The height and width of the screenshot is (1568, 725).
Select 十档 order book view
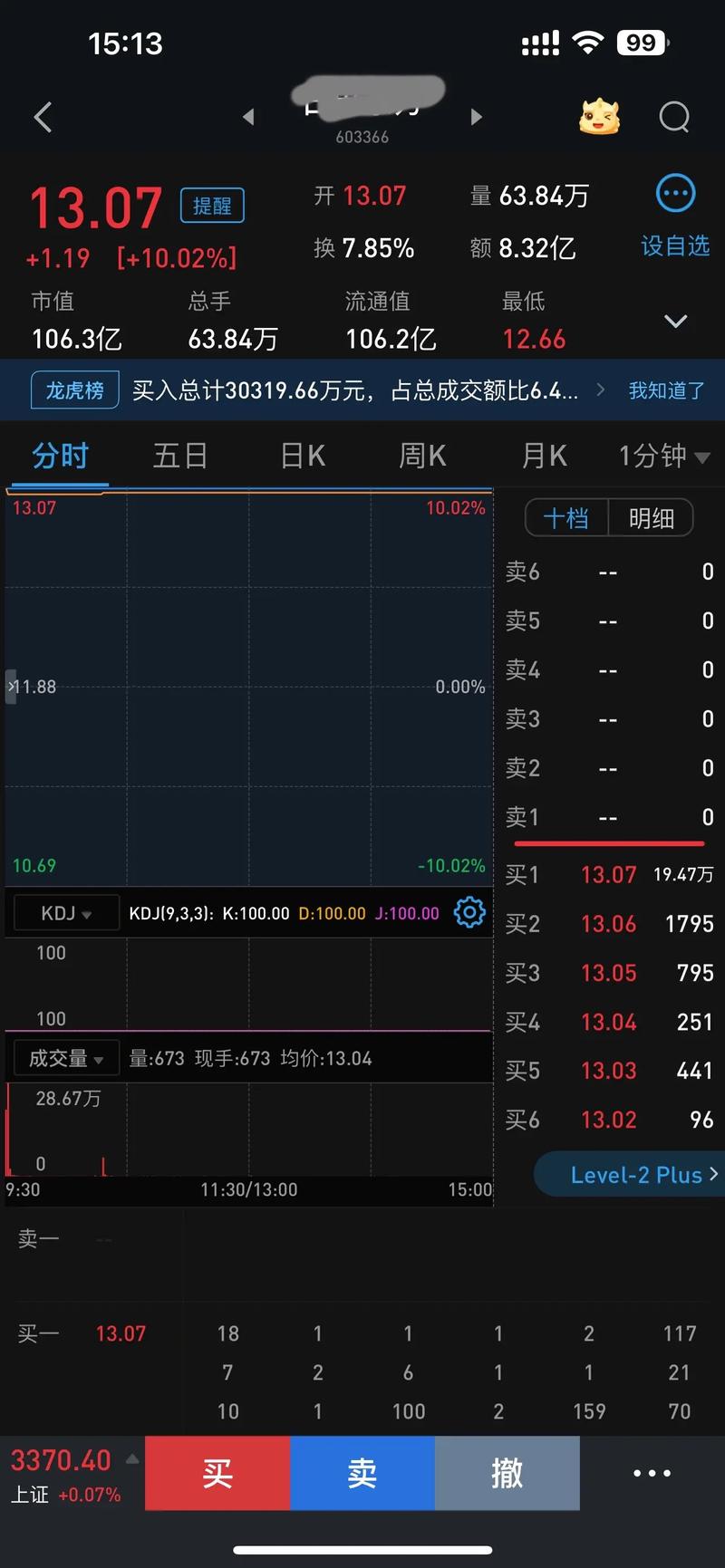coord(566,518)
